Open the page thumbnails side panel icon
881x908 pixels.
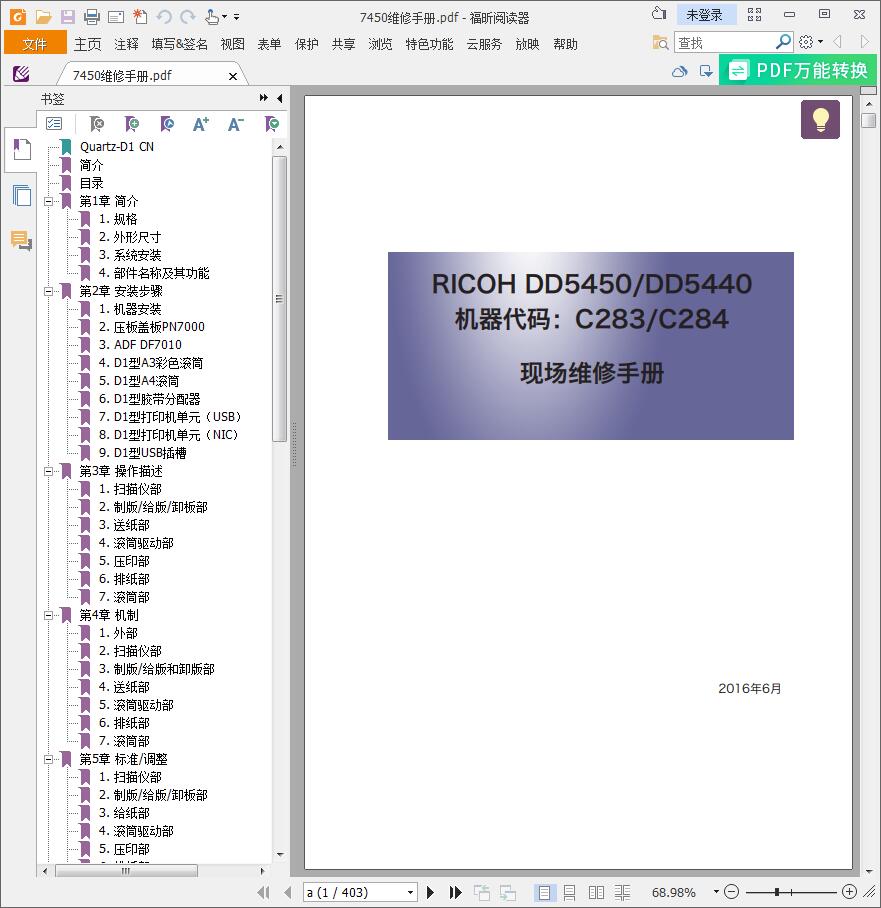click(x=22, y=196)
